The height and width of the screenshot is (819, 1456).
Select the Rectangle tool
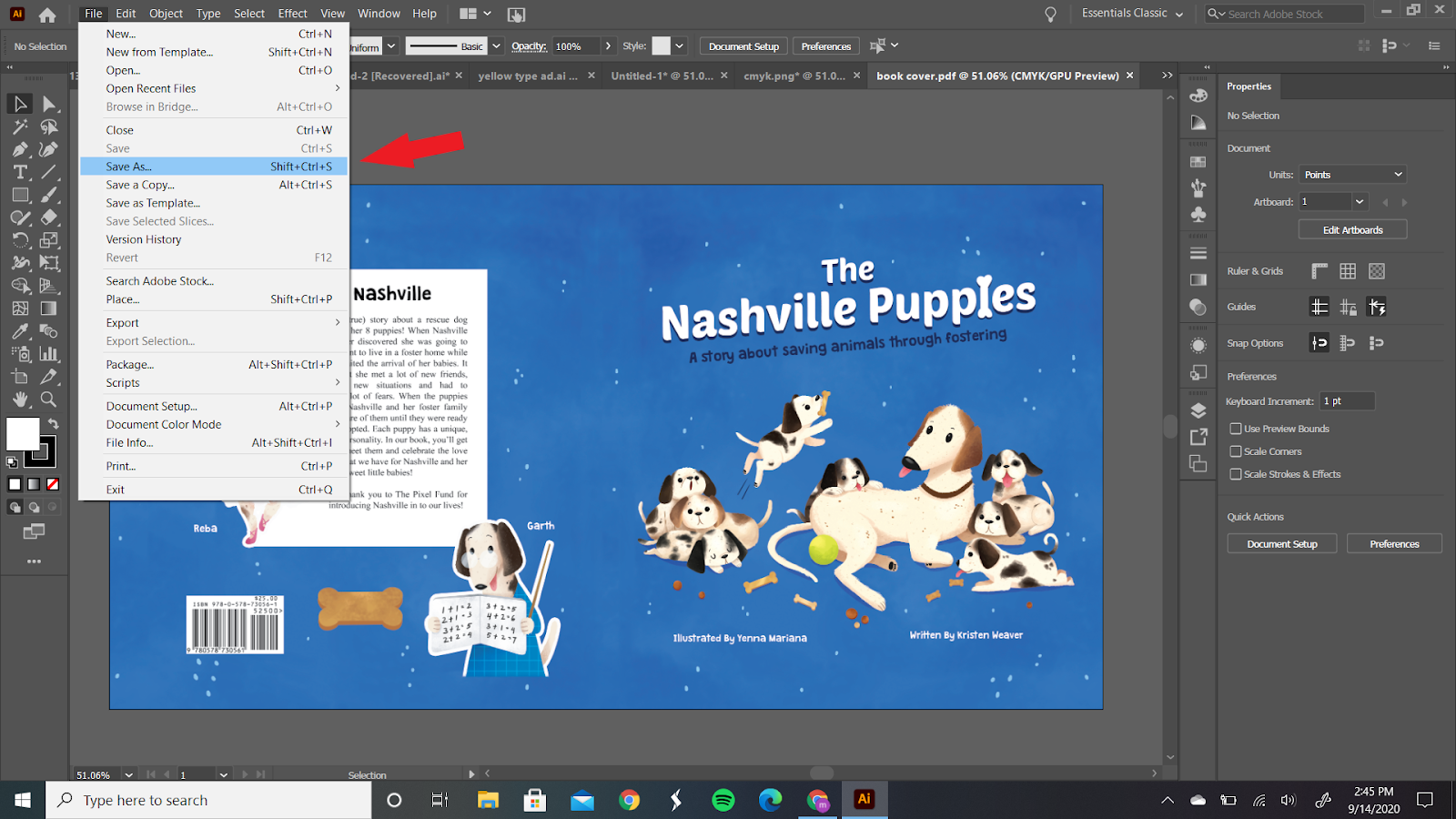pos(20,195)
